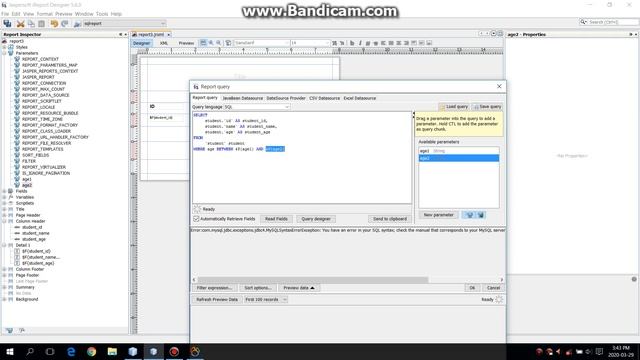Switch to the Preview view in editor
This screenshot has height=360, width=640.
click(186, 43)
